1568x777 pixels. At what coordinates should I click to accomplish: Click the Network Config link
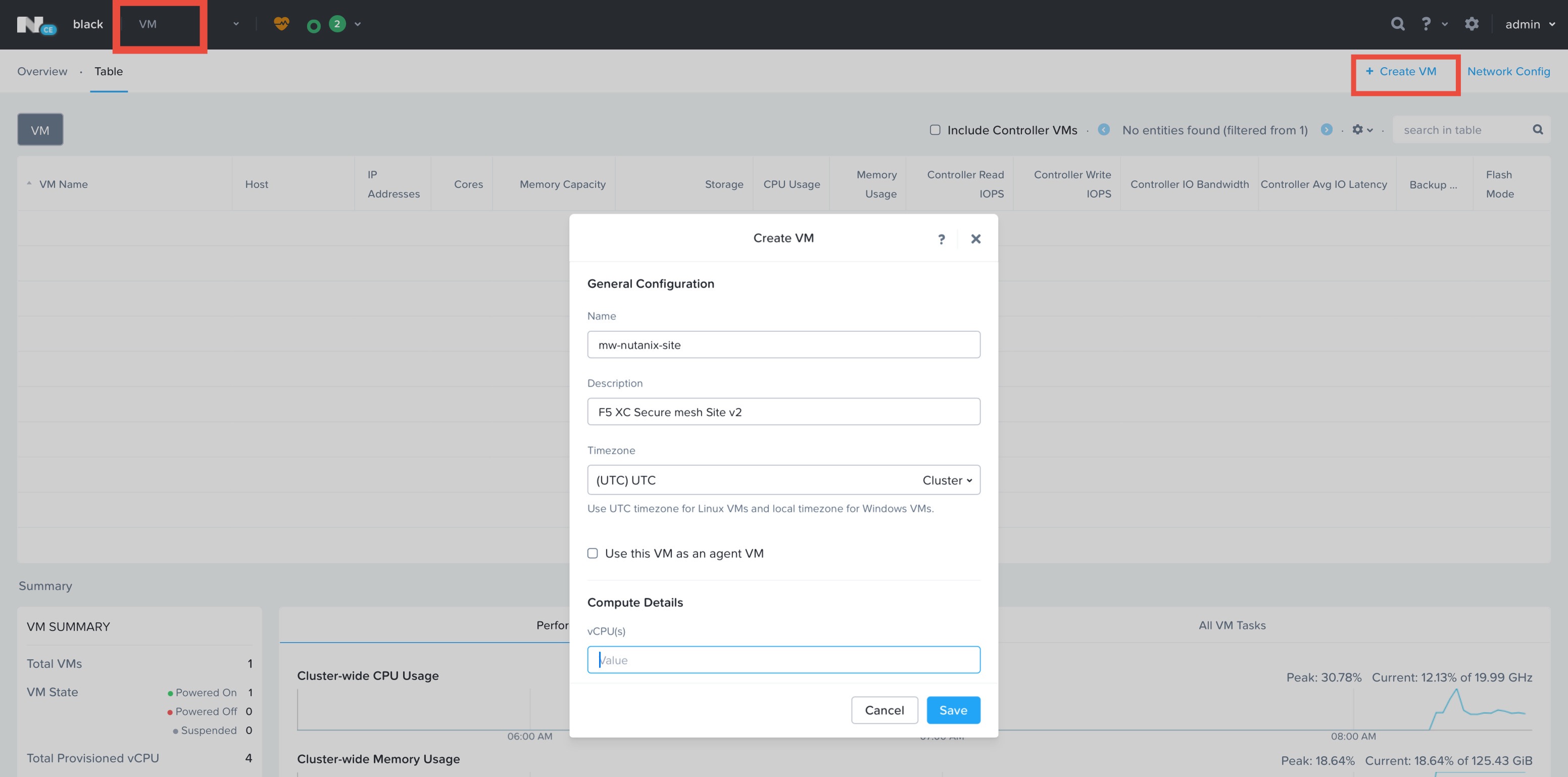(1509, 71)
